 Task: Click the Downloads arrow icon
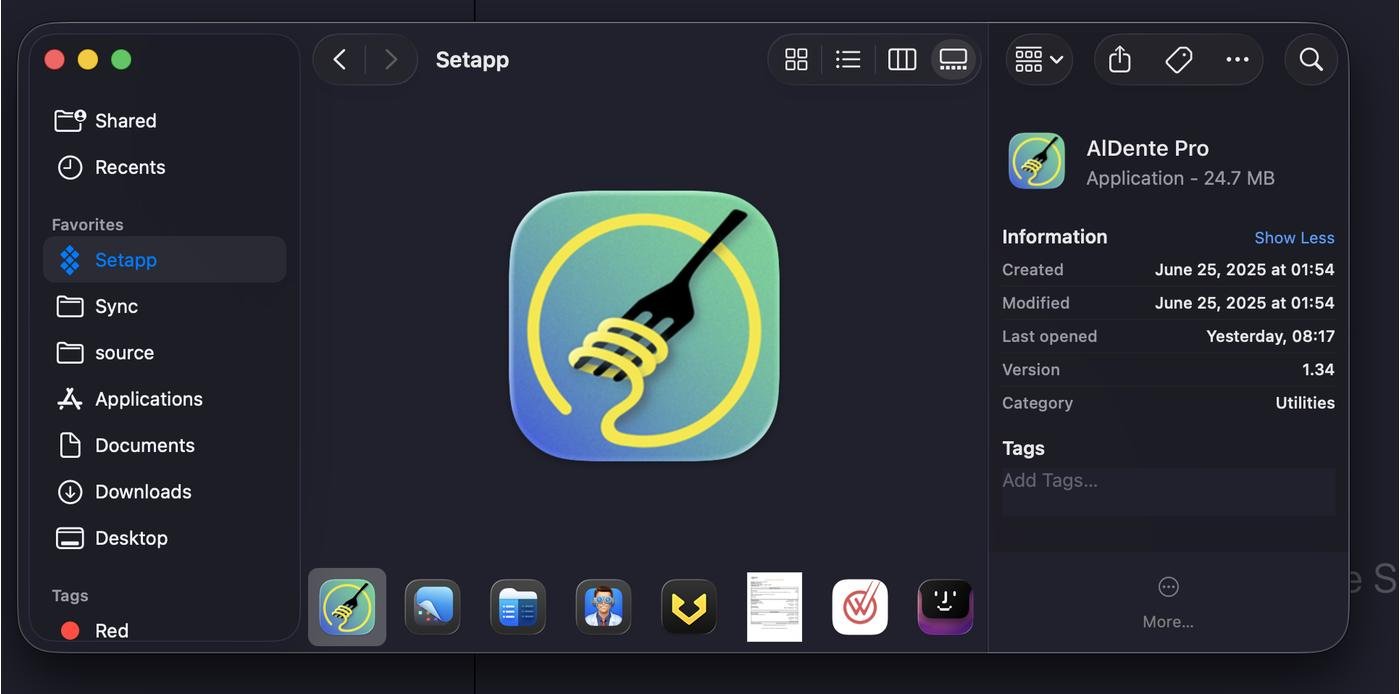click(70, 492)
